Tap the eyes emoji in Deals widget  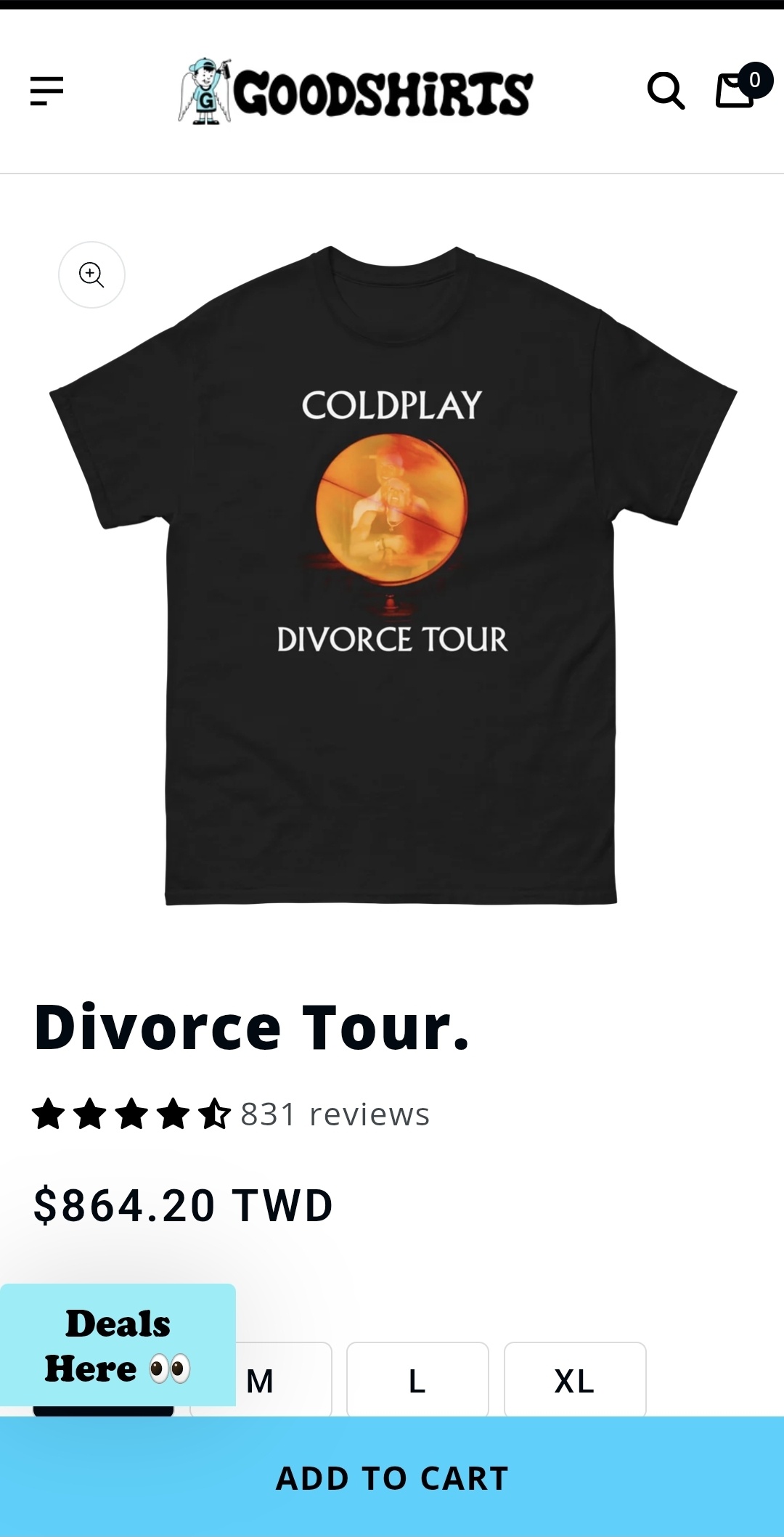[170, 1369]
